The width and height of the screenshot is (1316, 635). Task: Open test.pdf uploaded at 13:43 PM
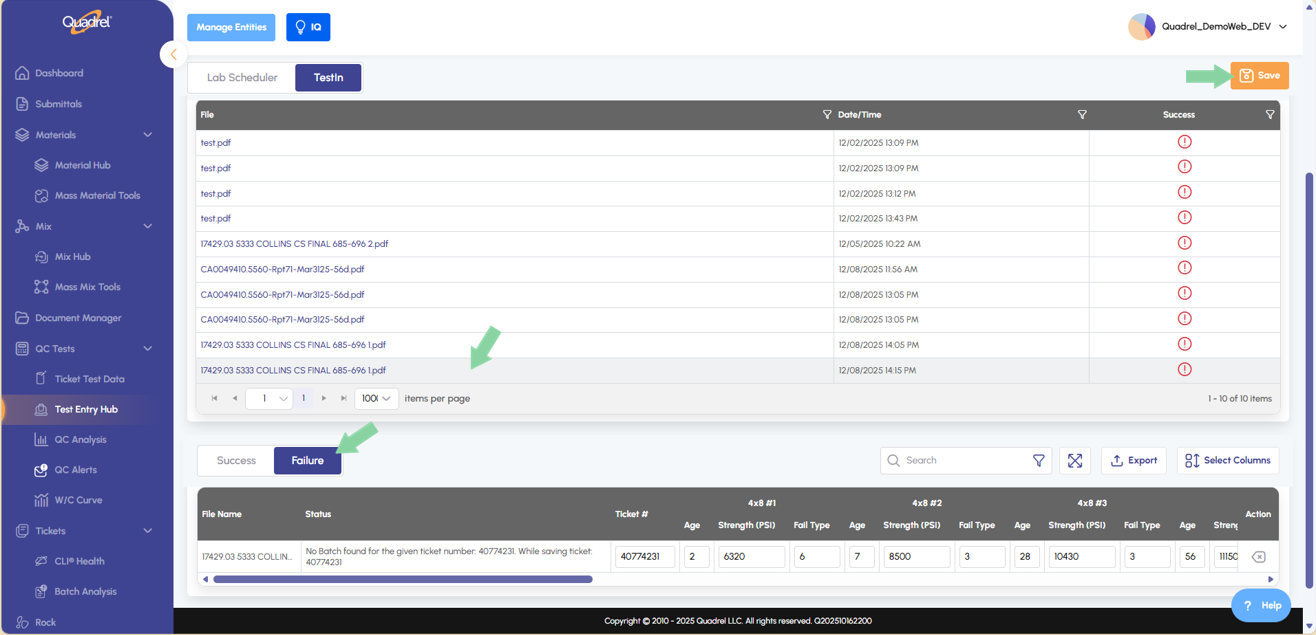[x=216, y=218]
